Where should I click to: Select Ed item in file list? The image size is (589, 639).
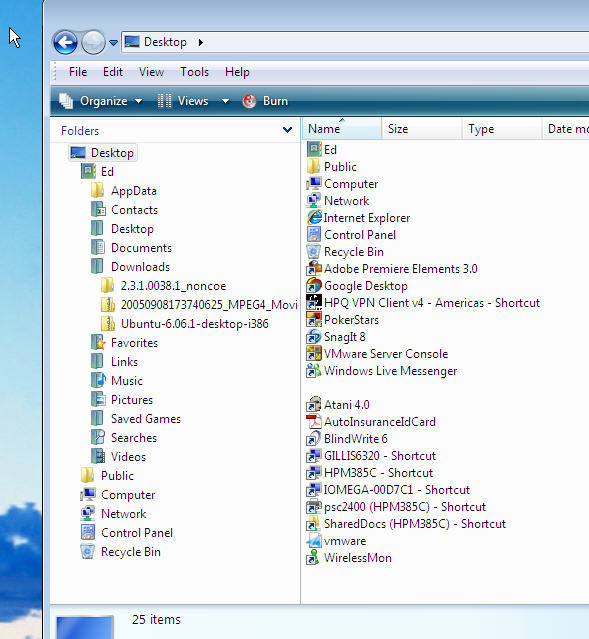[322, 150]
